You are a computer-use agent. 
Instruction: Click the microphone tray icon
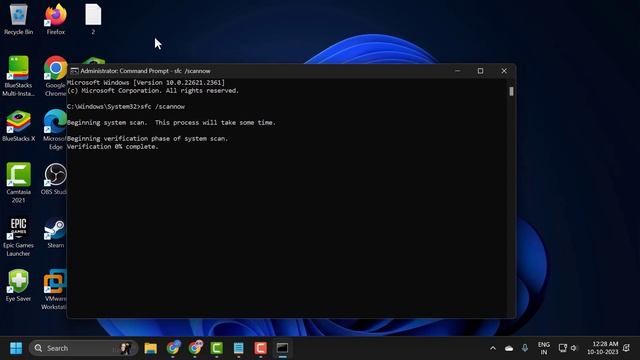525,348
